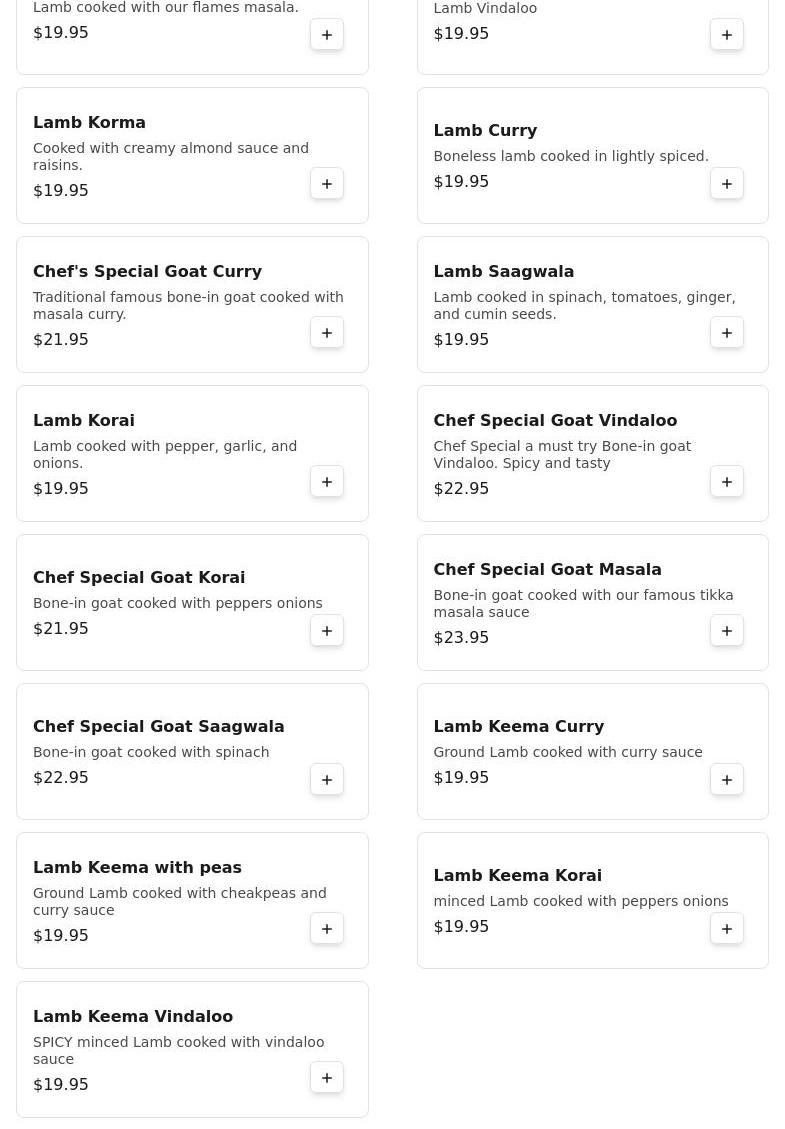Add Lamb Korma to the order

[x=327, y=184]
